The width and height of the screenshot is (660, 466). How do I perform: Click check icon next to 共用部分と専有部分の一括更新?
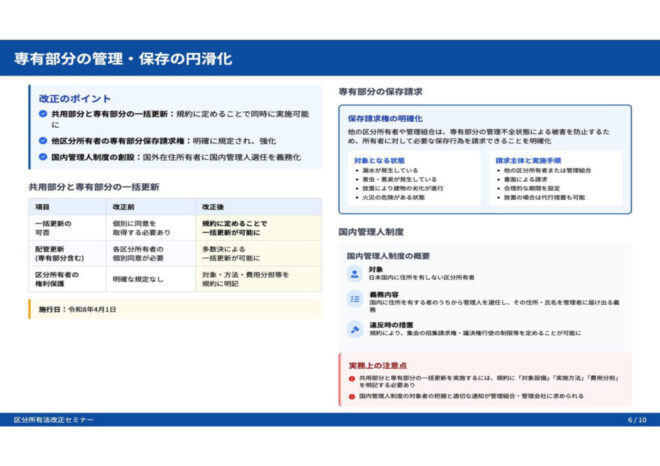43,115
